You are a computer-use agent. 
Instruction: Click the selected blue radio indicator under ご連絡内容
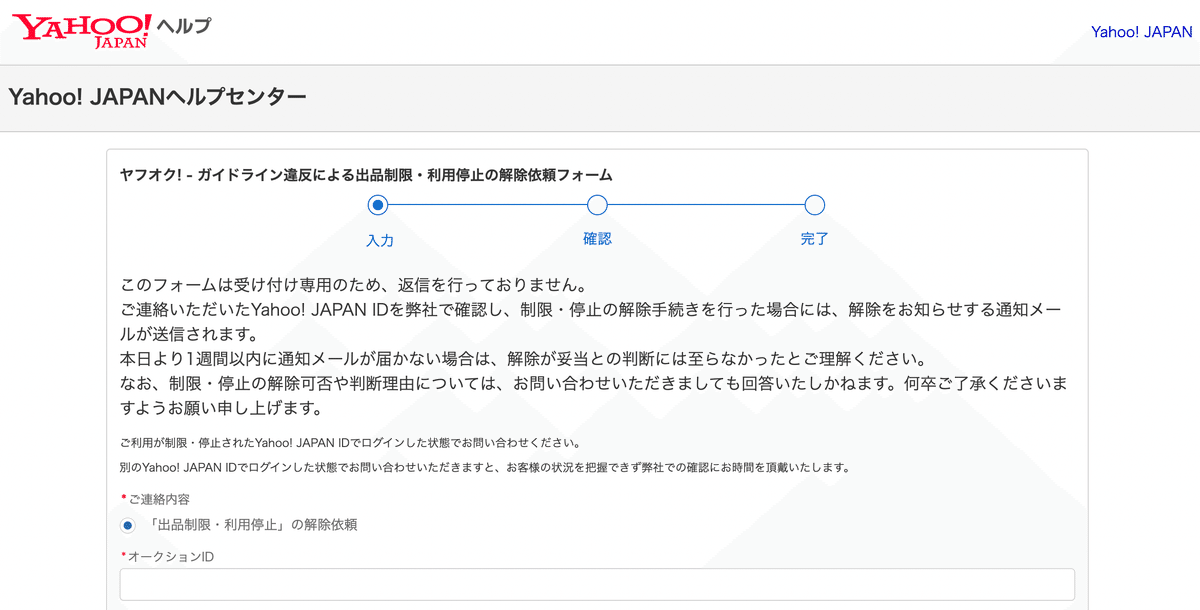127,524
